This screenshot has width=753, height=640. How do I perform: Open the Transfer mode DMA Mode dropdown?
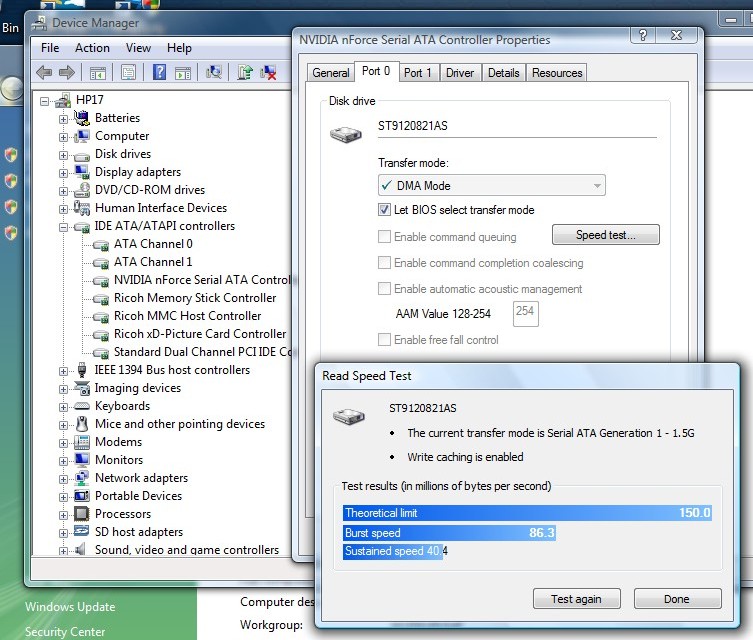click(492, 185)
